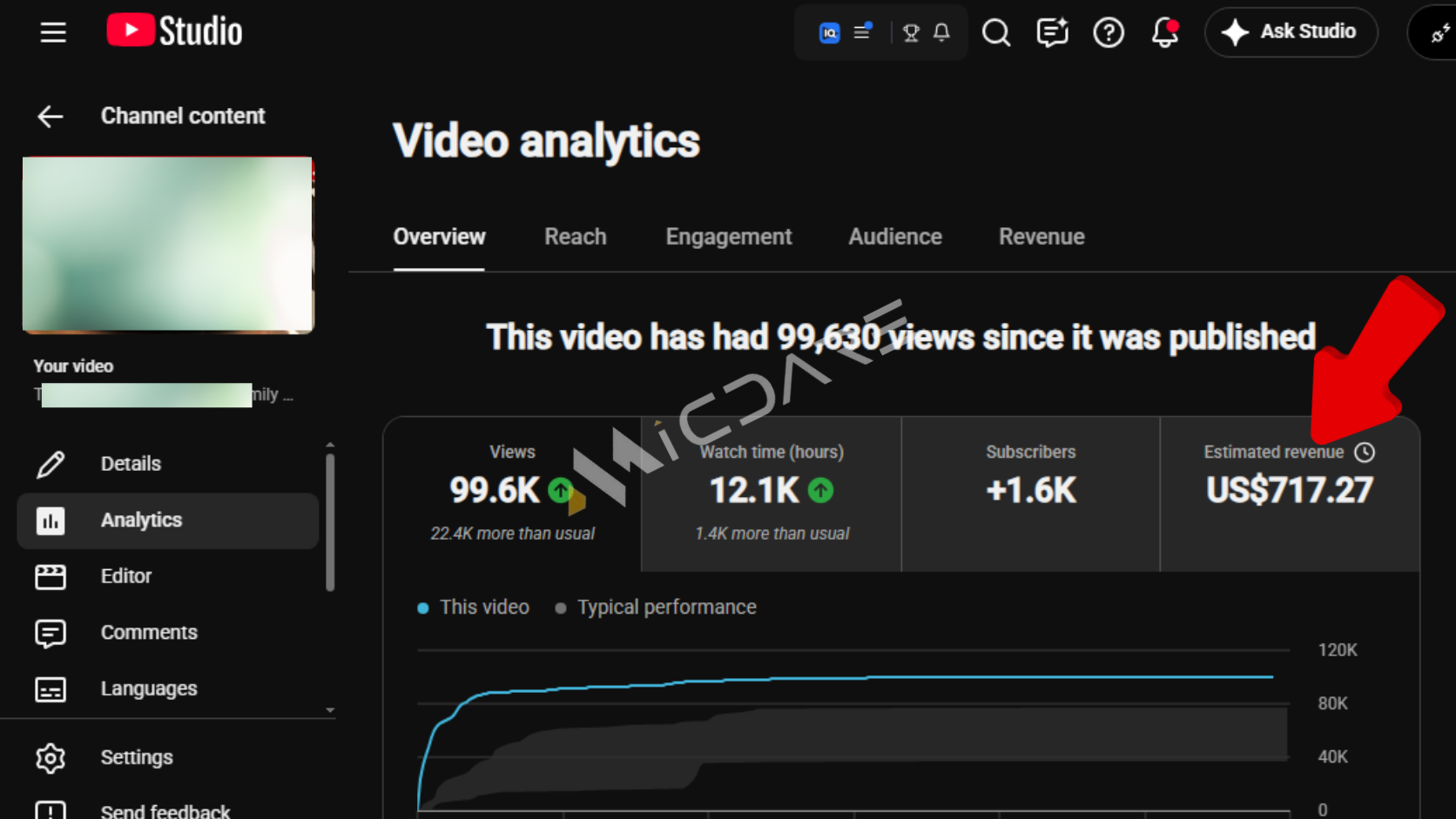The height and width of the screenshot is (819, 1456).
Task: Open the list icon with blue dot
Action: click(863, 32)
